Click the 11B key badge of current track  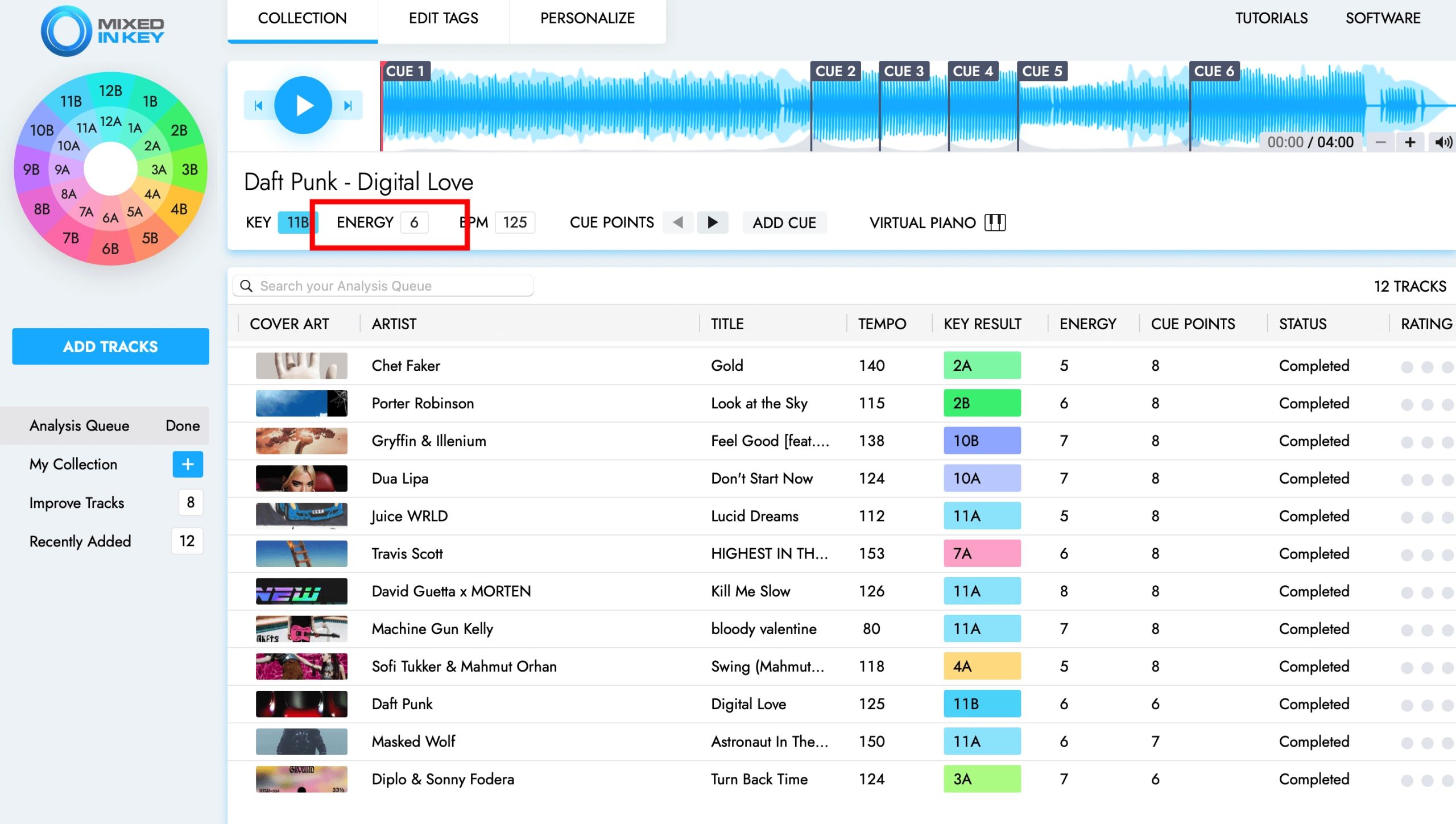[x=297, y=222]
